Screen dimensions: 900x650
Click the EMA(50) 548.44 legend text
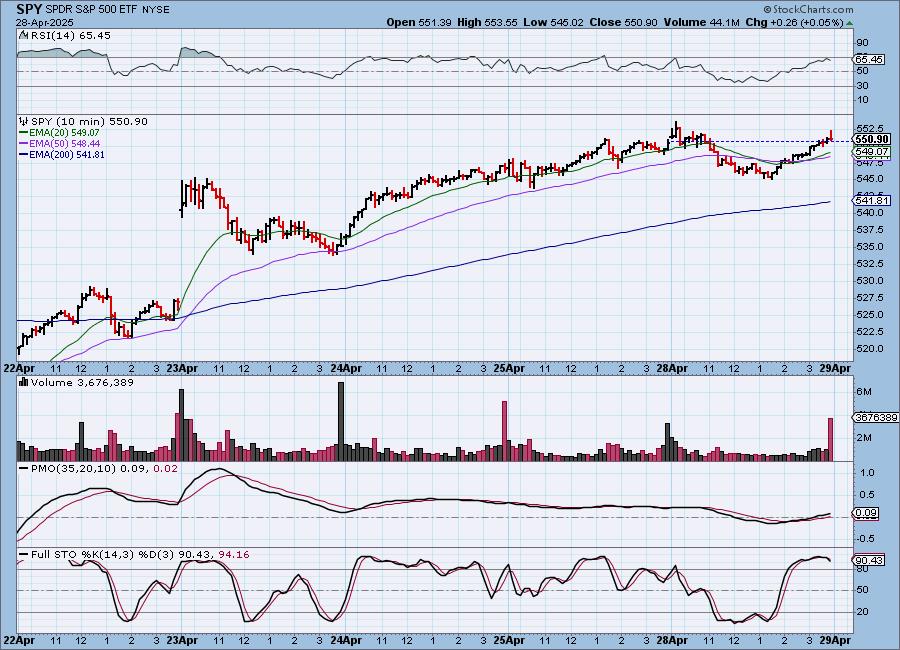coord(64,144)
